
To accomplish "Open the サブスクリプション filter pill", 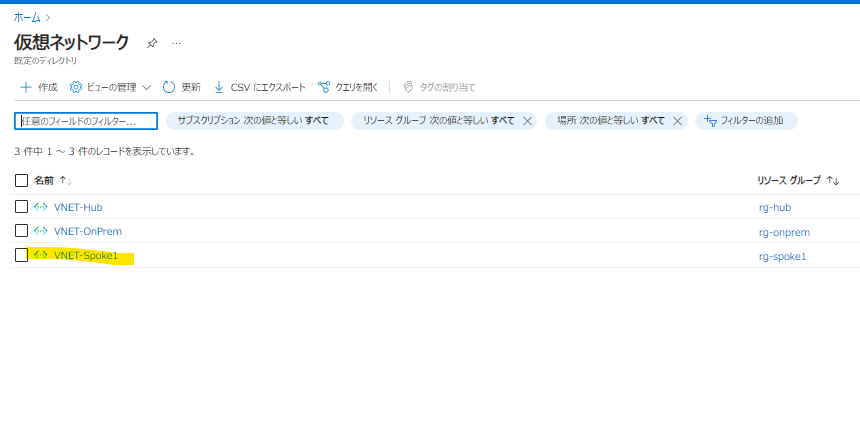I will (x=254, y=121).
